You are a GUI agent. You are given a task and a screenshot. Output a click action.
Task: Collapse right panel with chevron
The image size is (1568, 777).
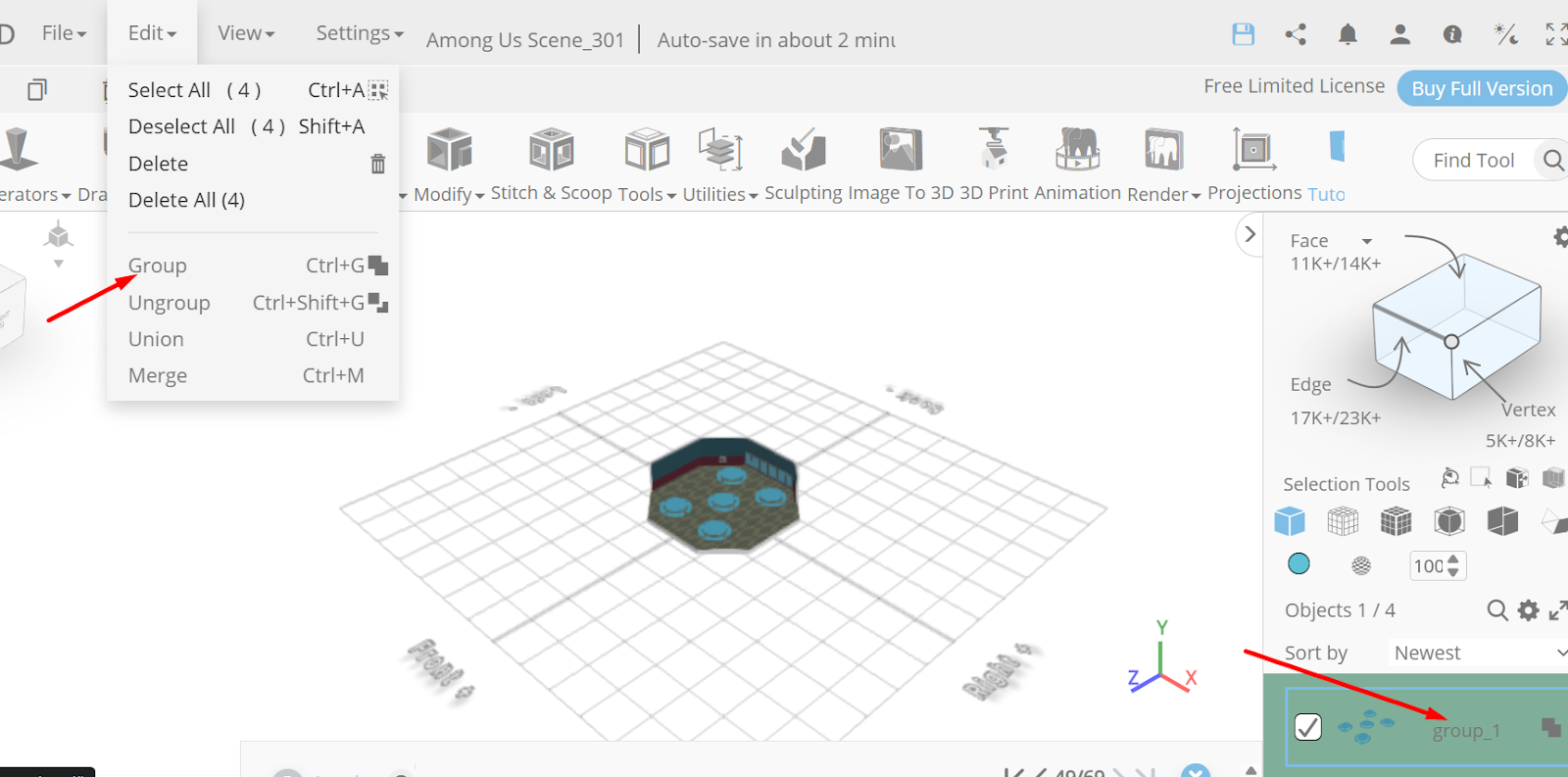[1249, 234]
